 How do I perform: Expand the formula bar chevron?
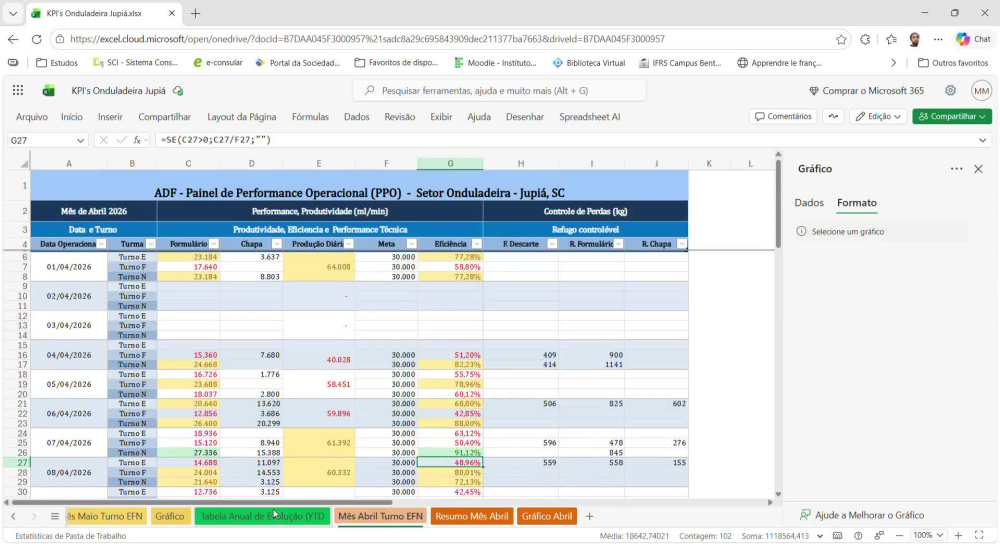click(982, 140)
